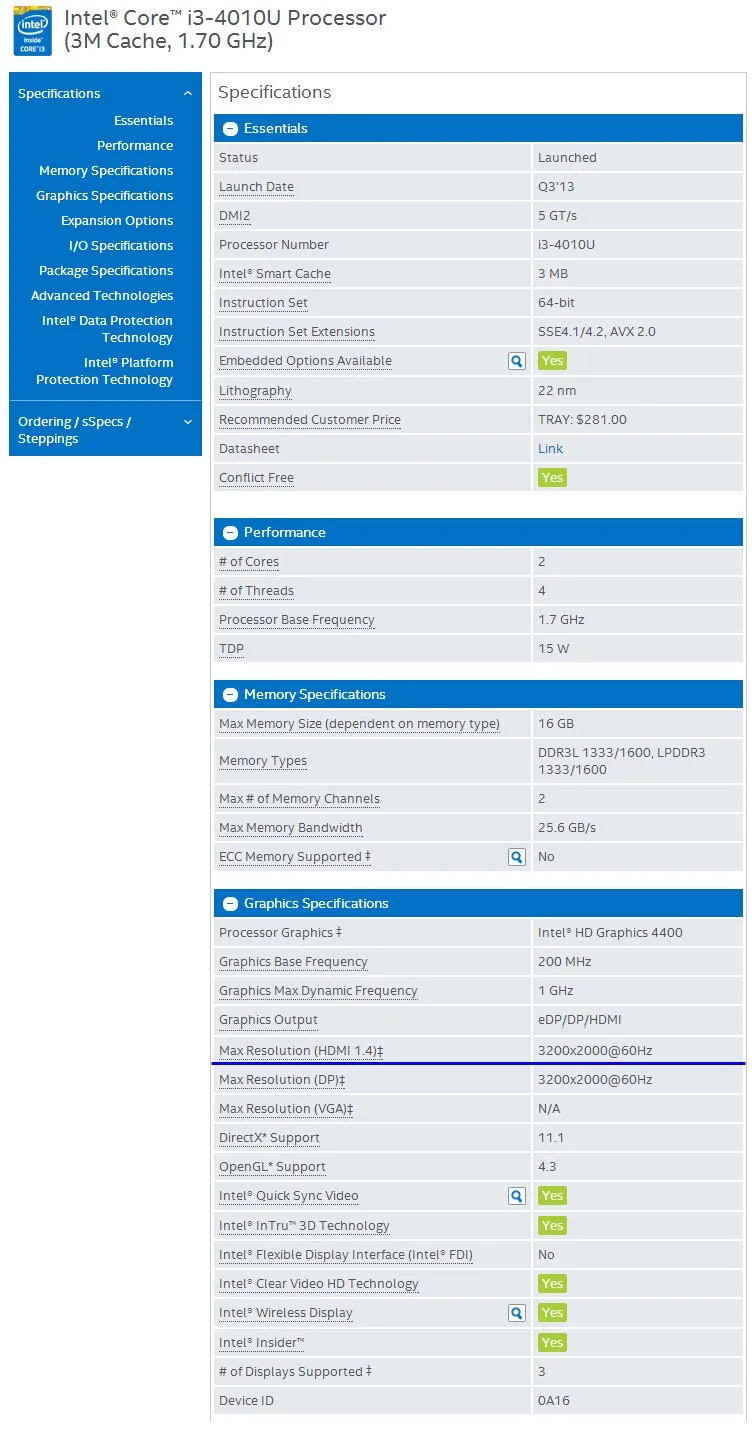Image resolution: width=752 pixels, height=1438 pixels.
Task: Open Essentials in the sidebar
Action: 143,121
